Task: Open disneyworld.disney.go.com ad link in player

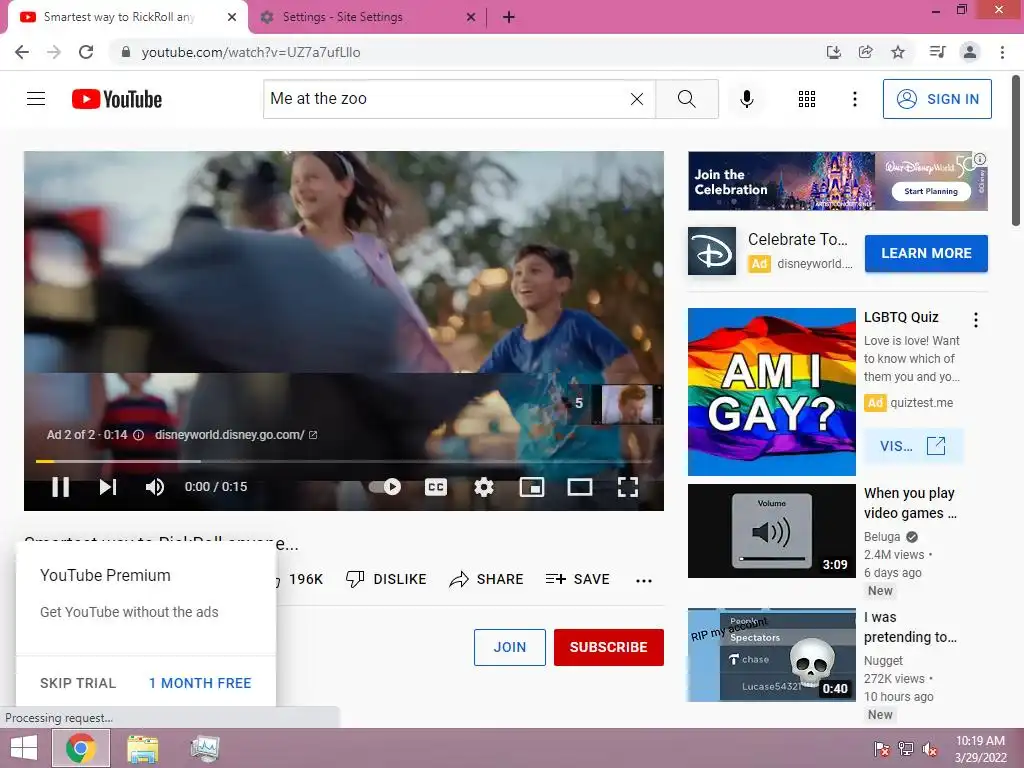Action: pos(236,434)
